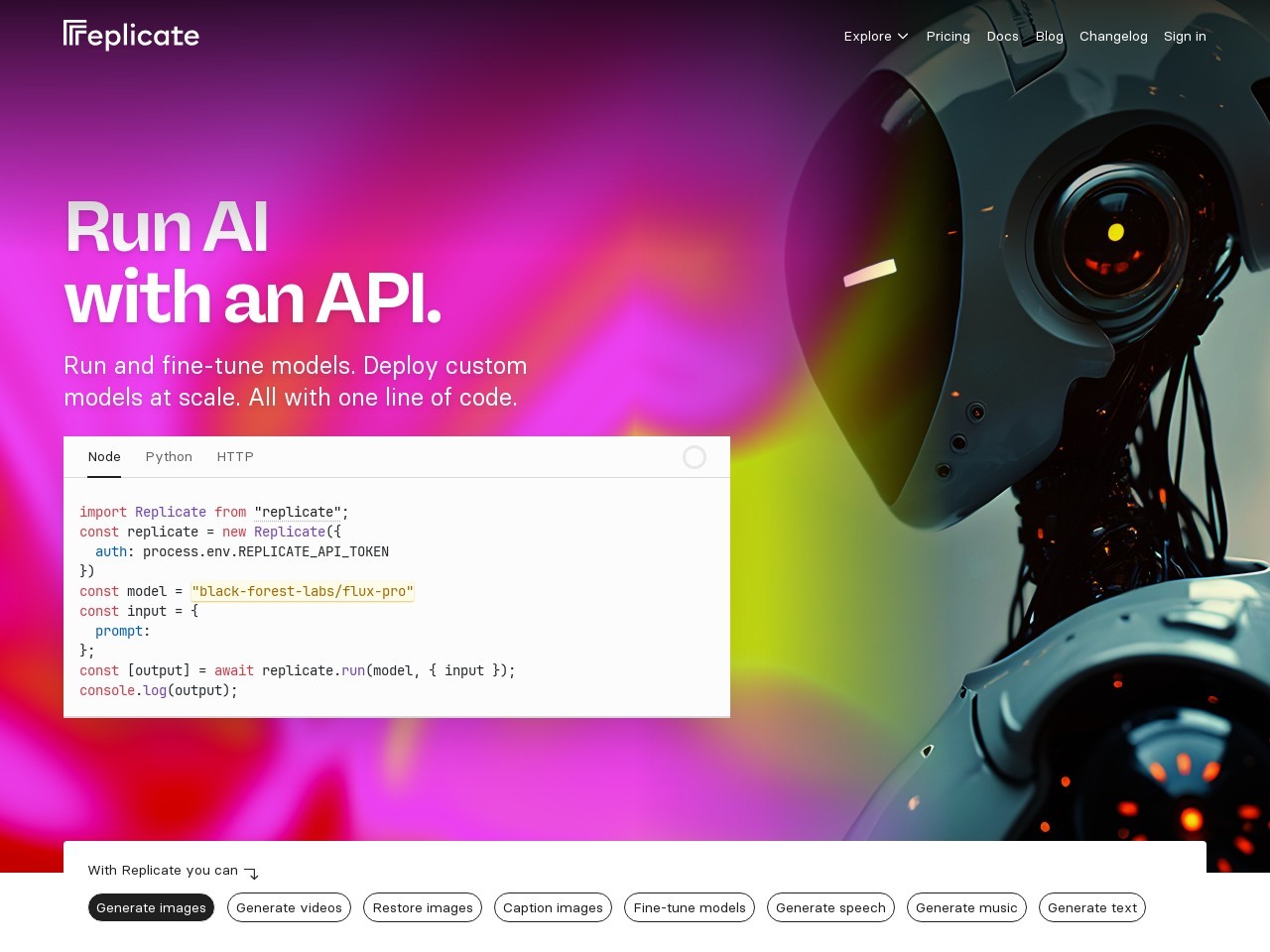The height and width of the screenshot is (952, 1270).
Task: Go to Docs in navigation
Action: pos(1002,37)
